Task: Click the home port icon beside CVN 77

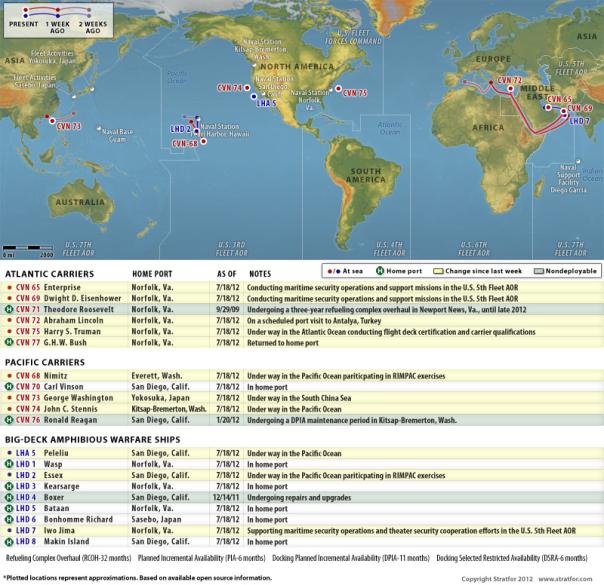Action: click(9, 342)
